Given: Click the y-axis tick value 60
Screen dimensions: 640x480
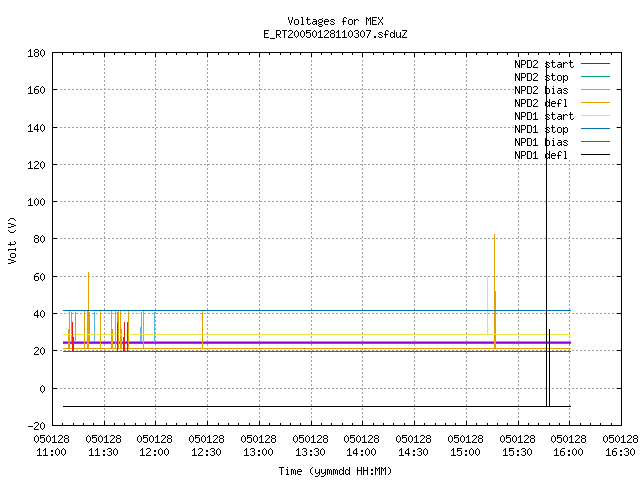Looking at the screenshot, I should click(39, 277).
